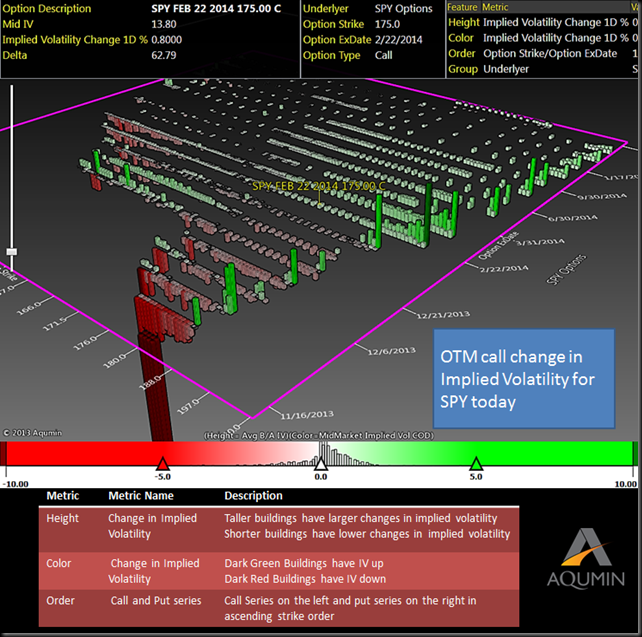Click the 'Metric Name' table header

(x=141, y=496)
